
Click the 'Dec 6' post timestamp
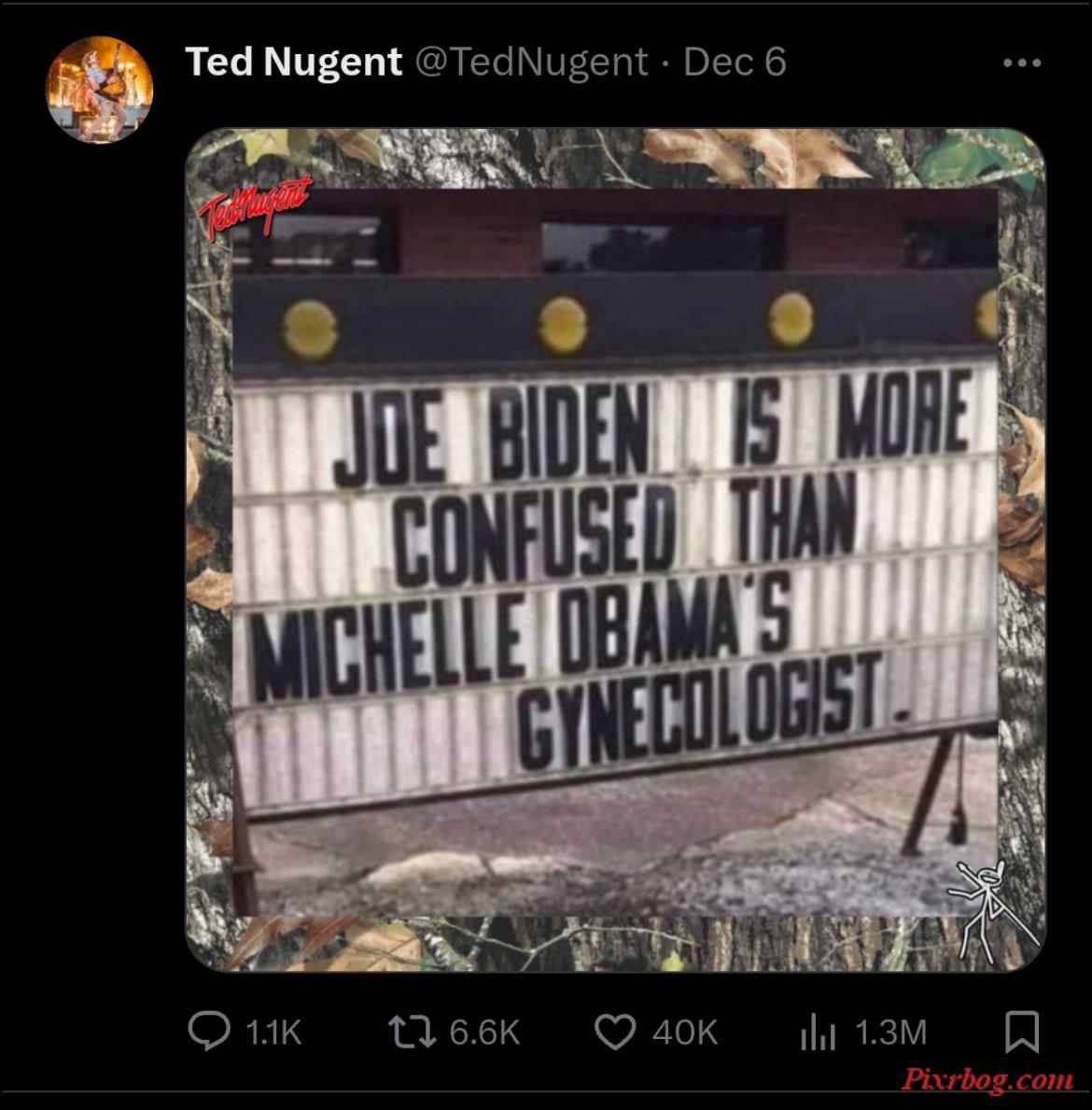click(735, 62)
